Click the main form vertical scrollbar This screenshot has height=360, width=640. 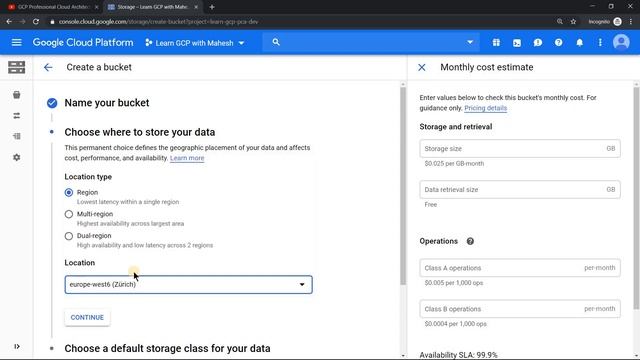coord(403,186)
